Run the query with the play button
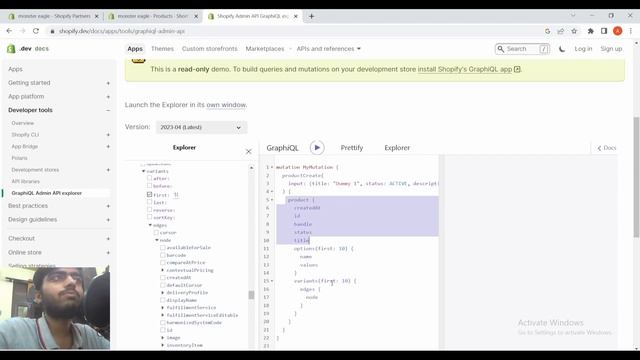This screenshot has width=640, height=360. pyautogui.click(x=317, y=147)
